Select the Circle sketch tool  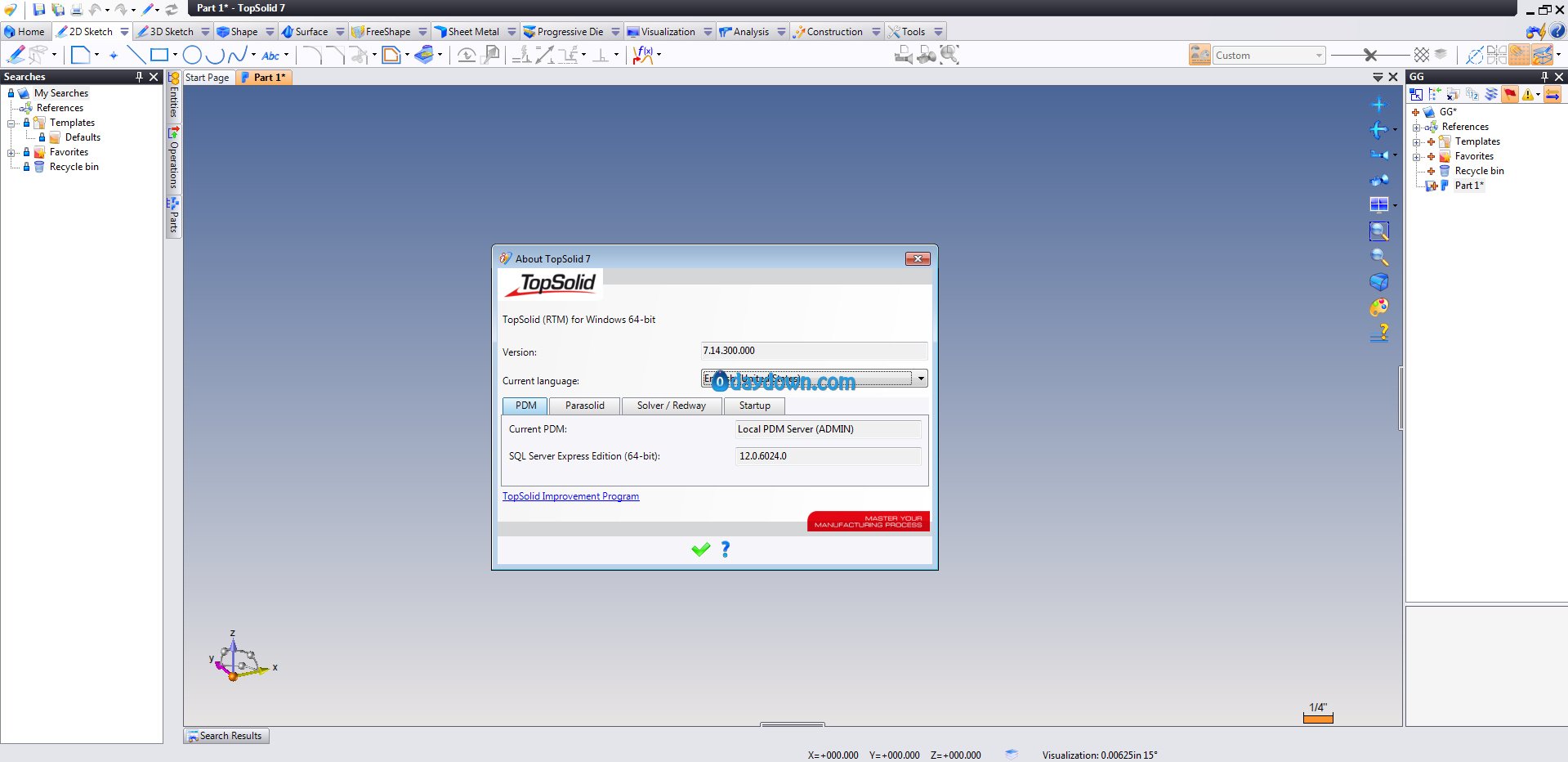192,55
